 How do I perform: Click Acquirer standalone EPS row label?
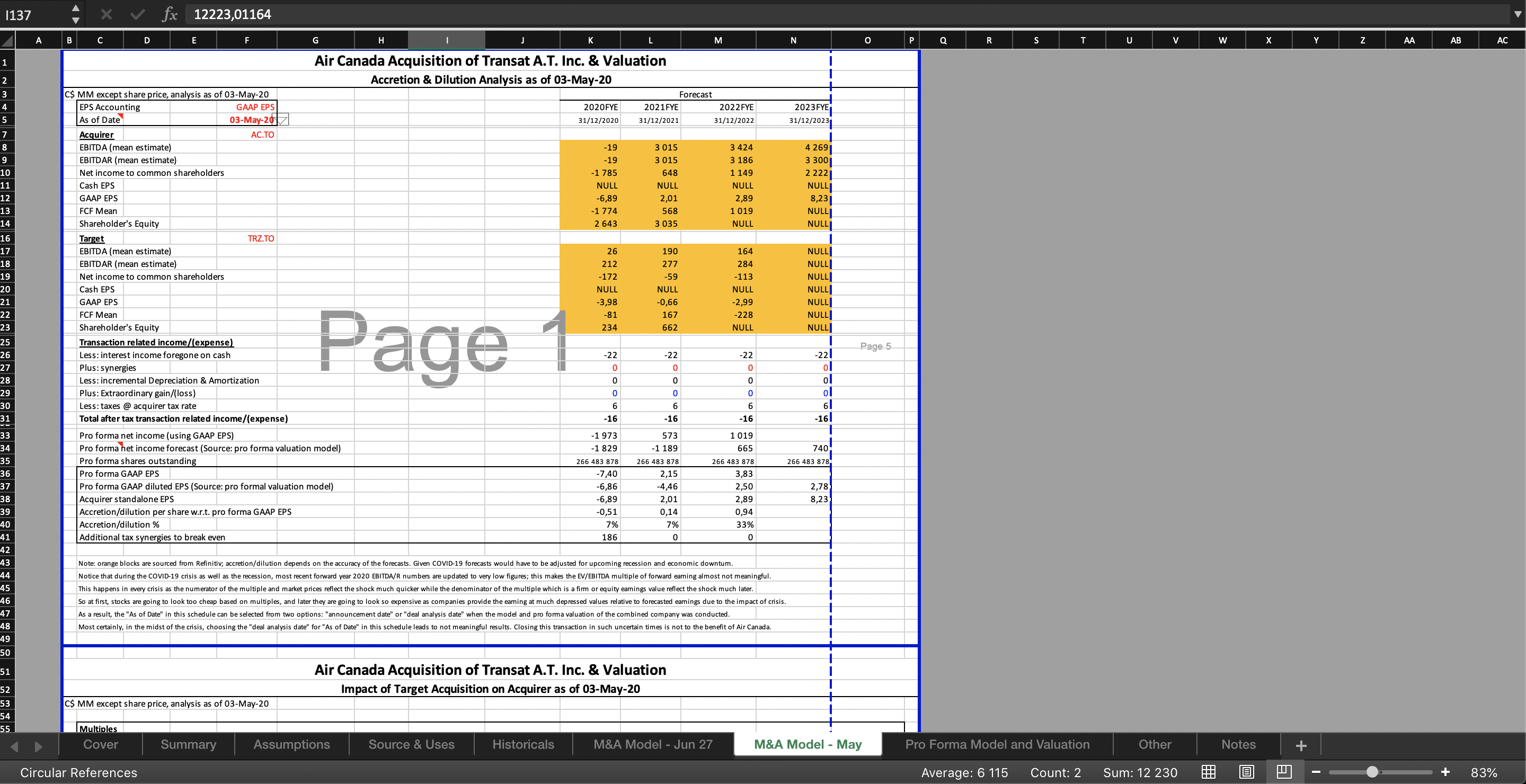pos(126,499)
